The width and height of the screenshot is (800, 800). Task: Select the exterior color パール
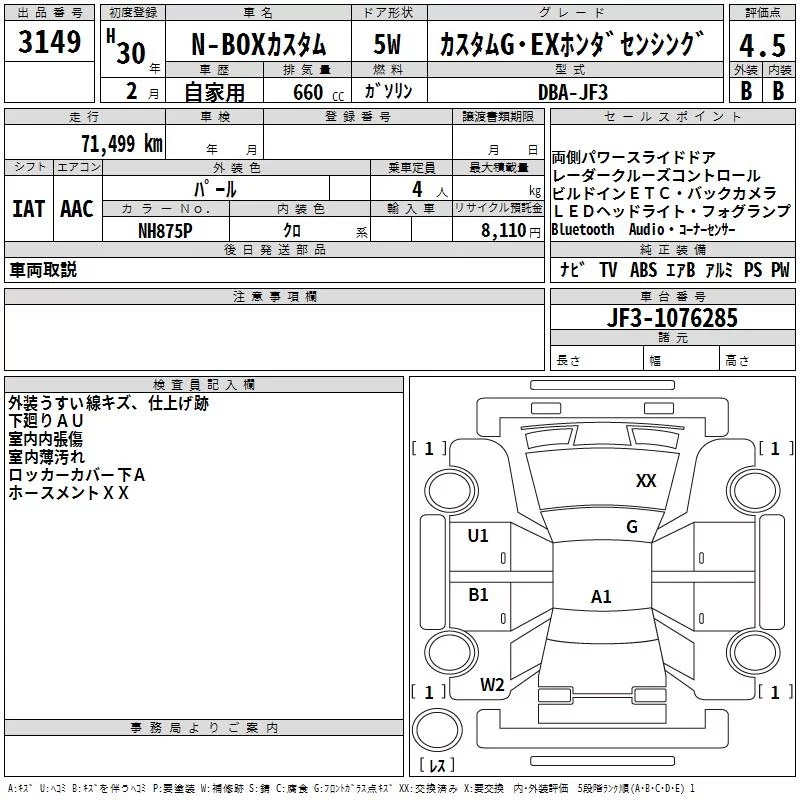tap(215, 189)
